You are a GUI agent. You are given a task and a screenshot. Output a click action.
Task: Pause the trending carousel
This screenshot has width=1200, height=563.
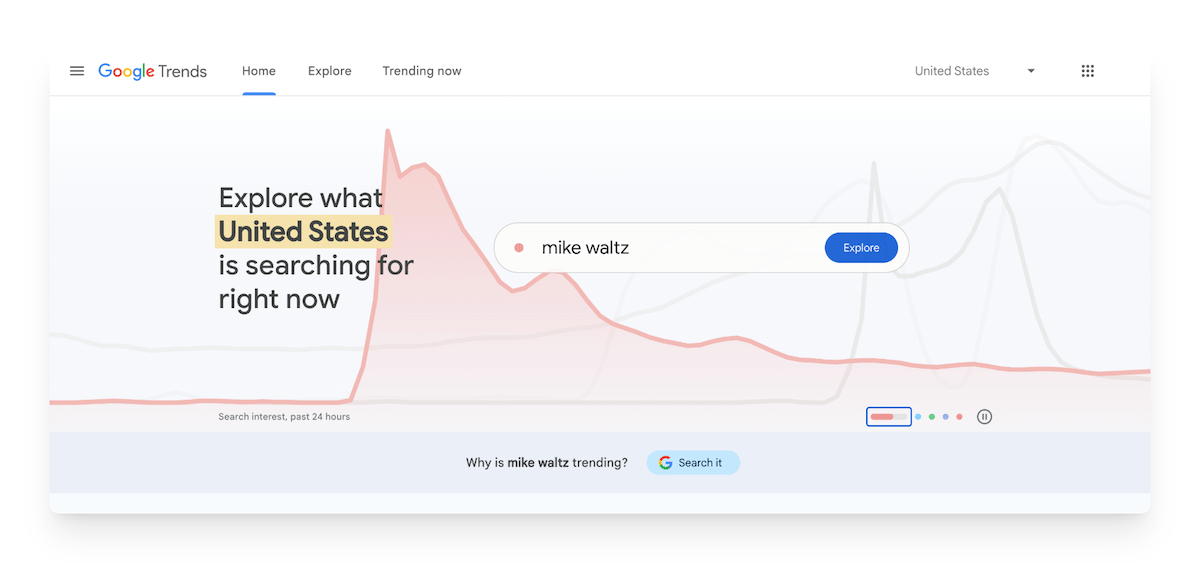(984, 417)
